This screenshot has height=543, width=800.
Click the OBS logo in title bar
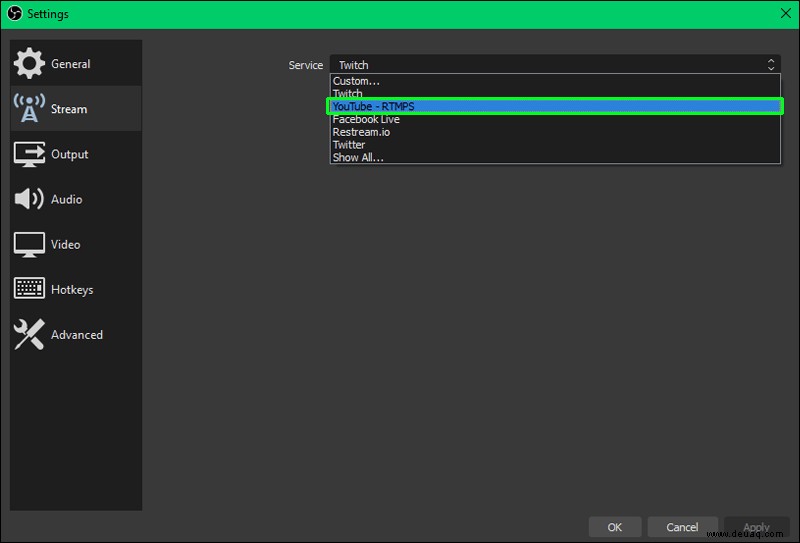pos(14,13)
